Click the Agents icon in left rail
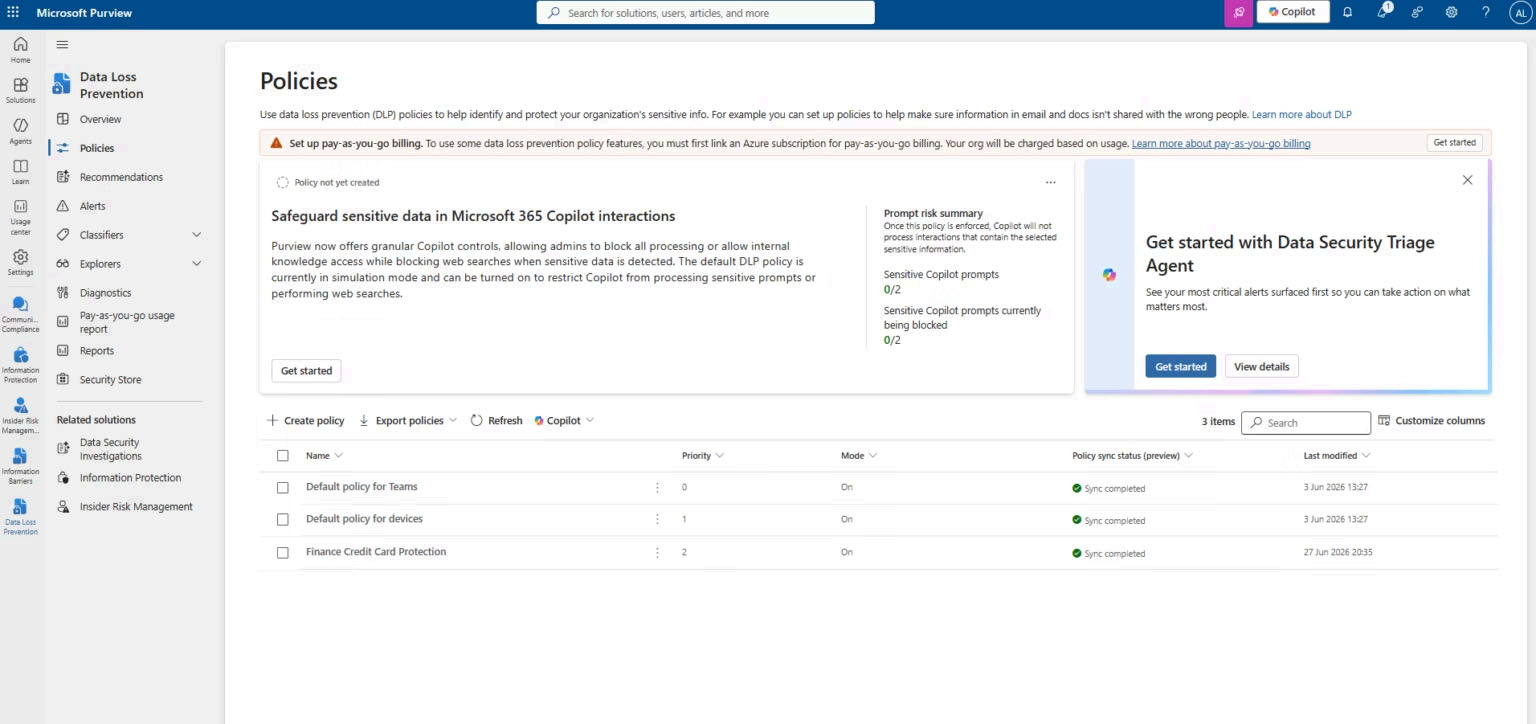Screen dimensions: 1536x724 point(20,131)
